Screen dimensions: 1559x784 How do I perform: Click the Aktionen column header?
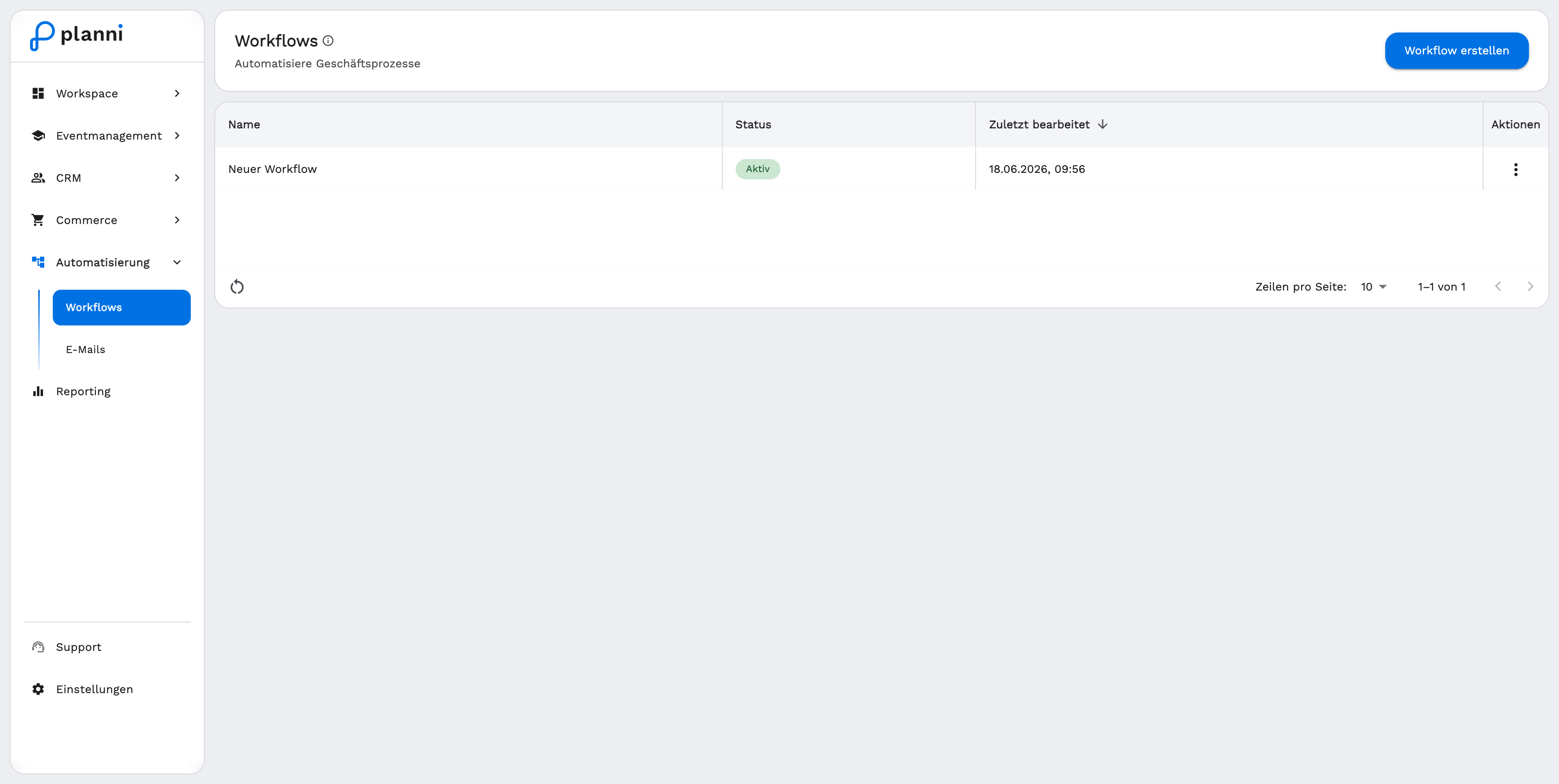point(1516,125)
